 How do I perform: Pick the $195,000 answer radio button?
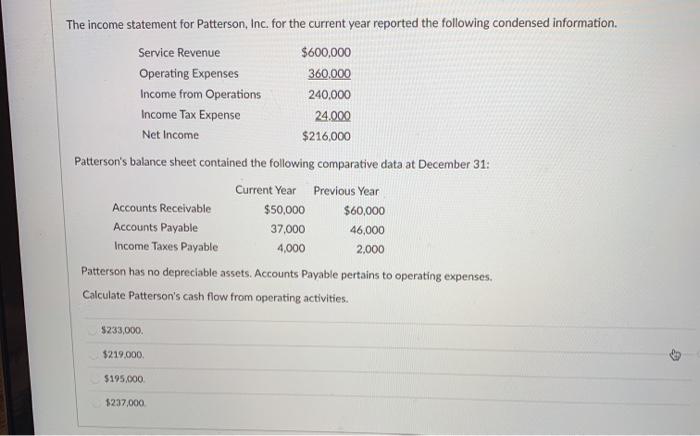(95, 379)
